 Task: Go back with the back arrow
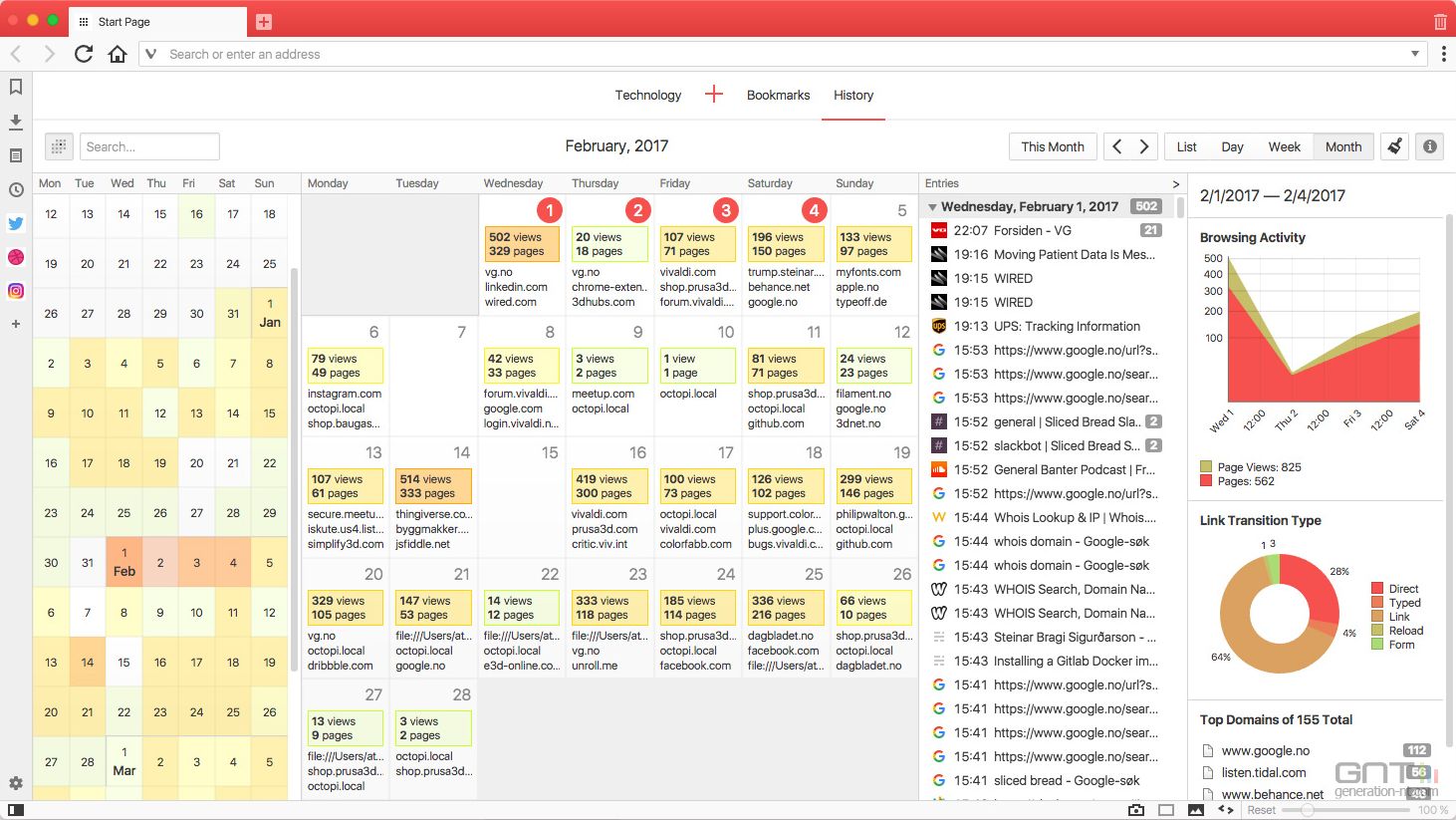pos(16,54)
